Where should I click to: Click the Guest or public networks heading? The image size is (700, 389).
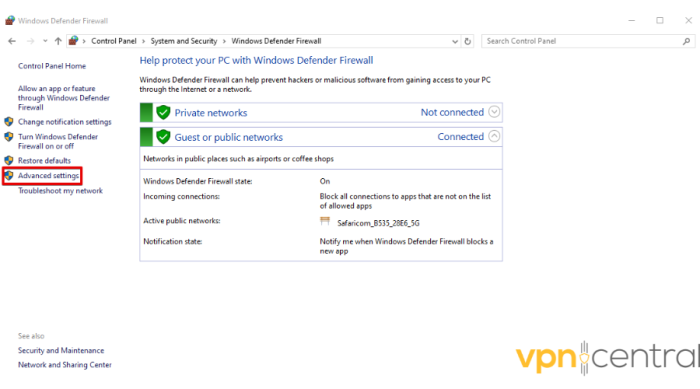pos(229,138)
